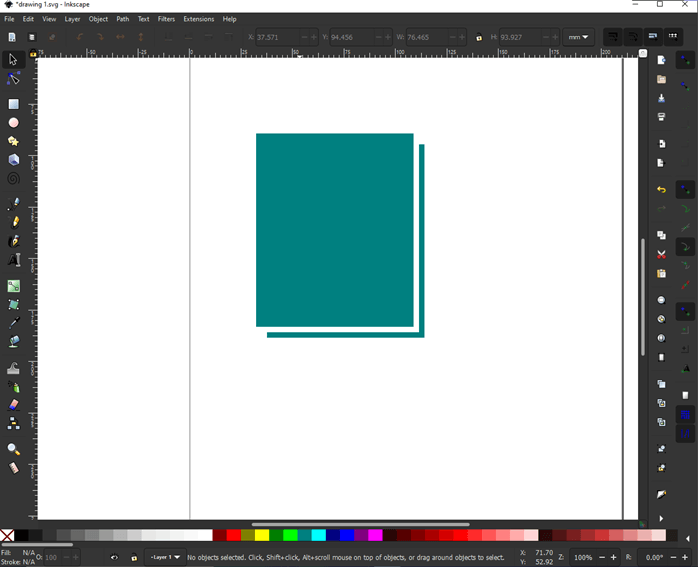Image resolution: width=698 pixels, height=567 pixels.
Task: Open the Filters menu
Action: (x=166, y=19)
